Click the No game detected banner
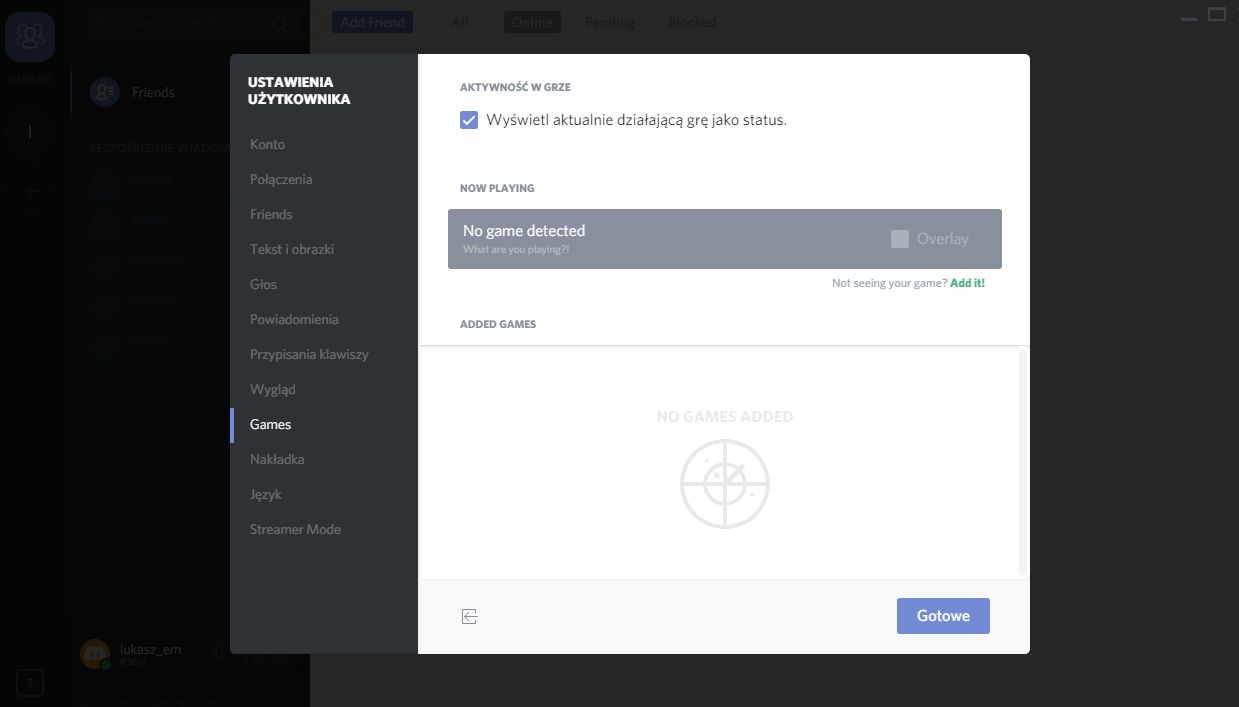This screenshot has height=707, width=1239. click(725, 239)
